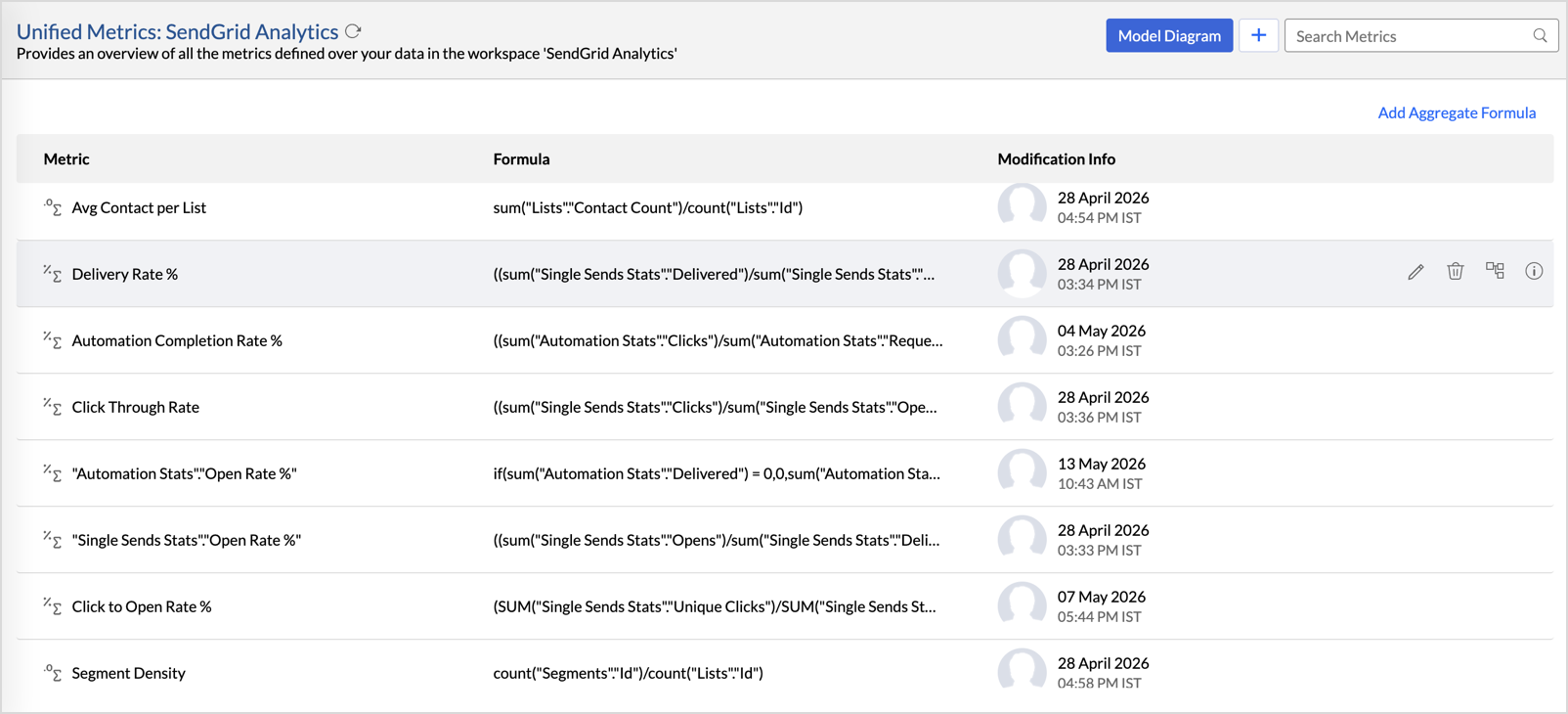The image size is (1568, 714).
Task: Click the Modification Info column header
Action: pos(1056,158)
